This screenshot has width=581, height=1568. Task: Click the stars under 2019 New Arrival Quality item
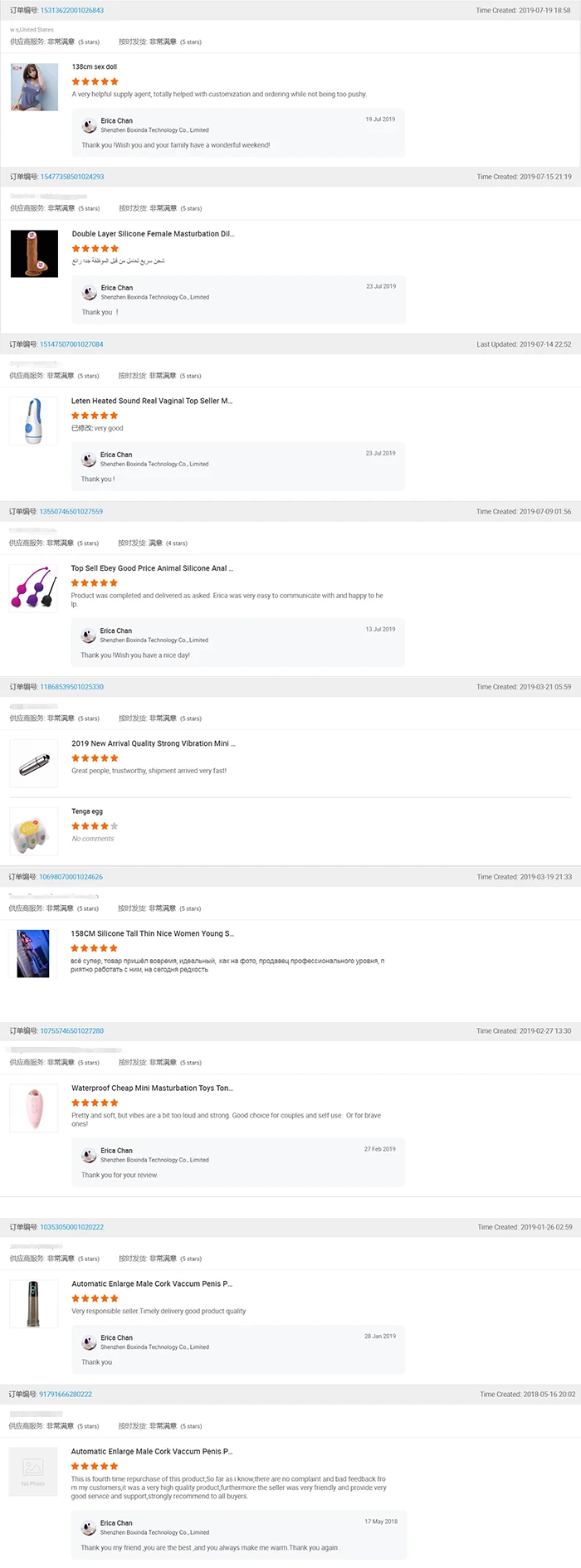coord(95,758)
